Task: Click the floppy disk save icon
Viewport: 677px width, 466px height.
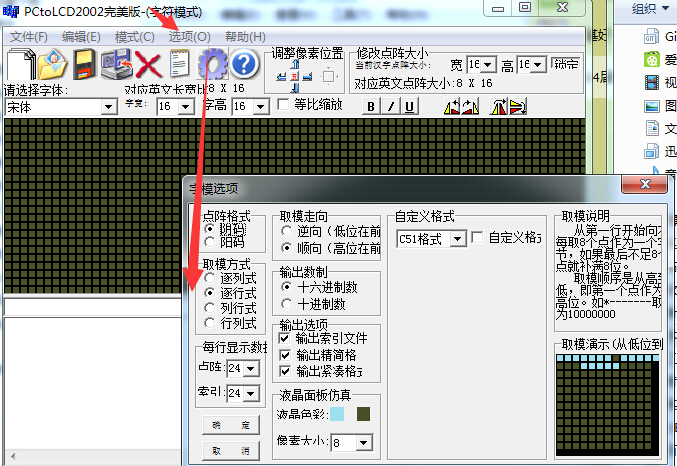Action: click(x=84, y=65)
